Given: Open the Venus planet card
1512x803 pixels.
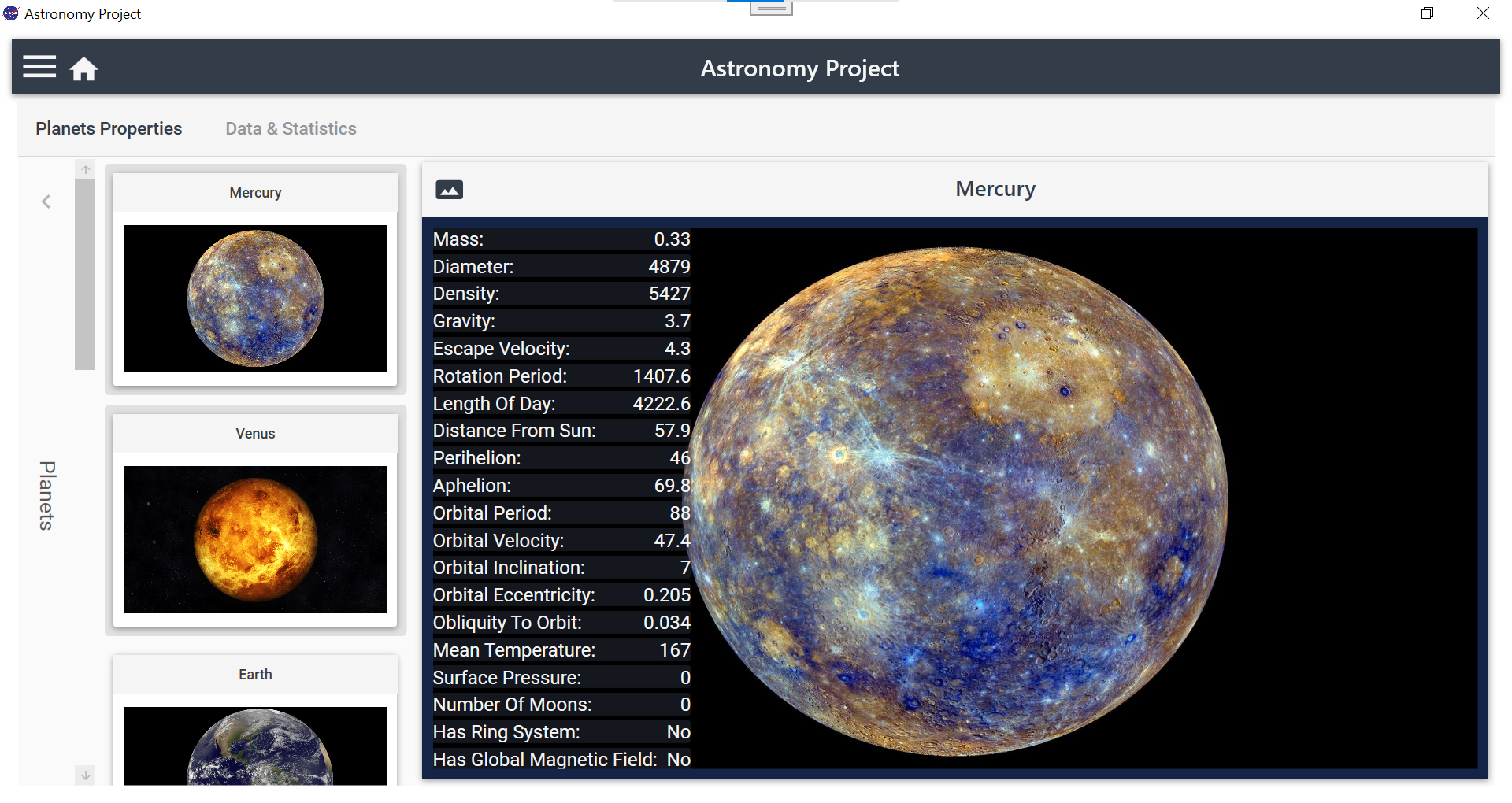Looking at the screenshot, I should [x=254, y=432].
